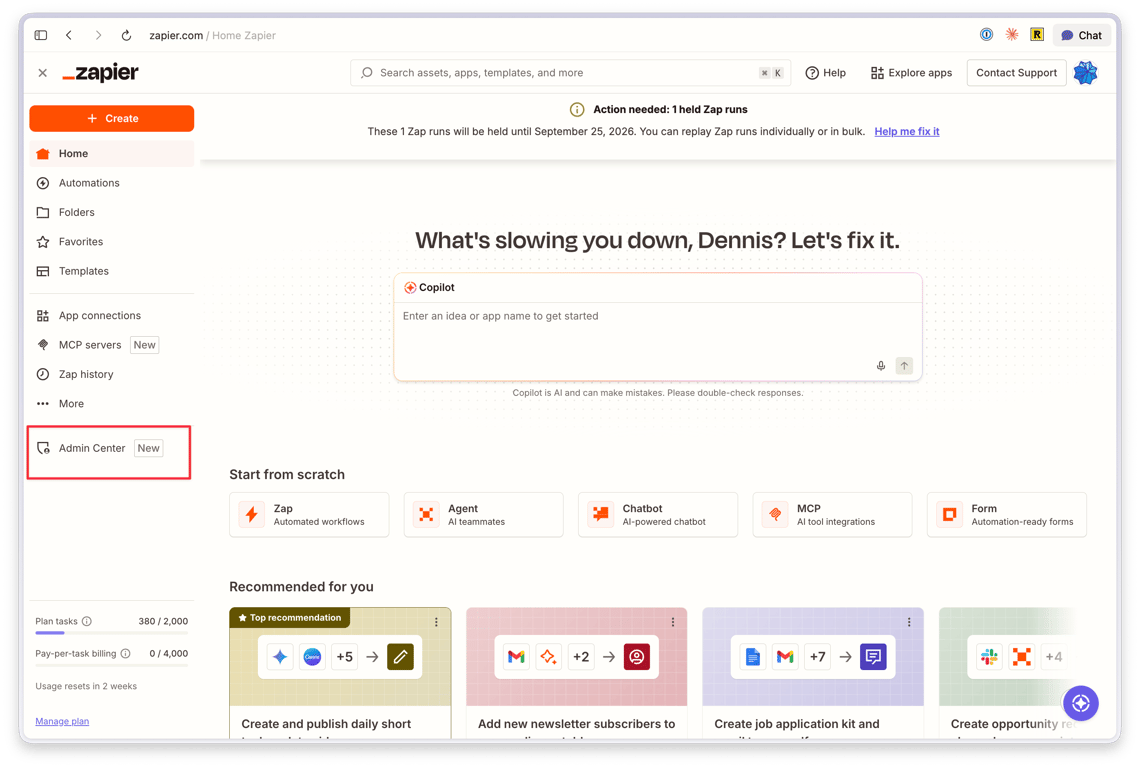The image size is (1140, 768).
Task: Open Explore apps
Action: click(x=912, y=73)
